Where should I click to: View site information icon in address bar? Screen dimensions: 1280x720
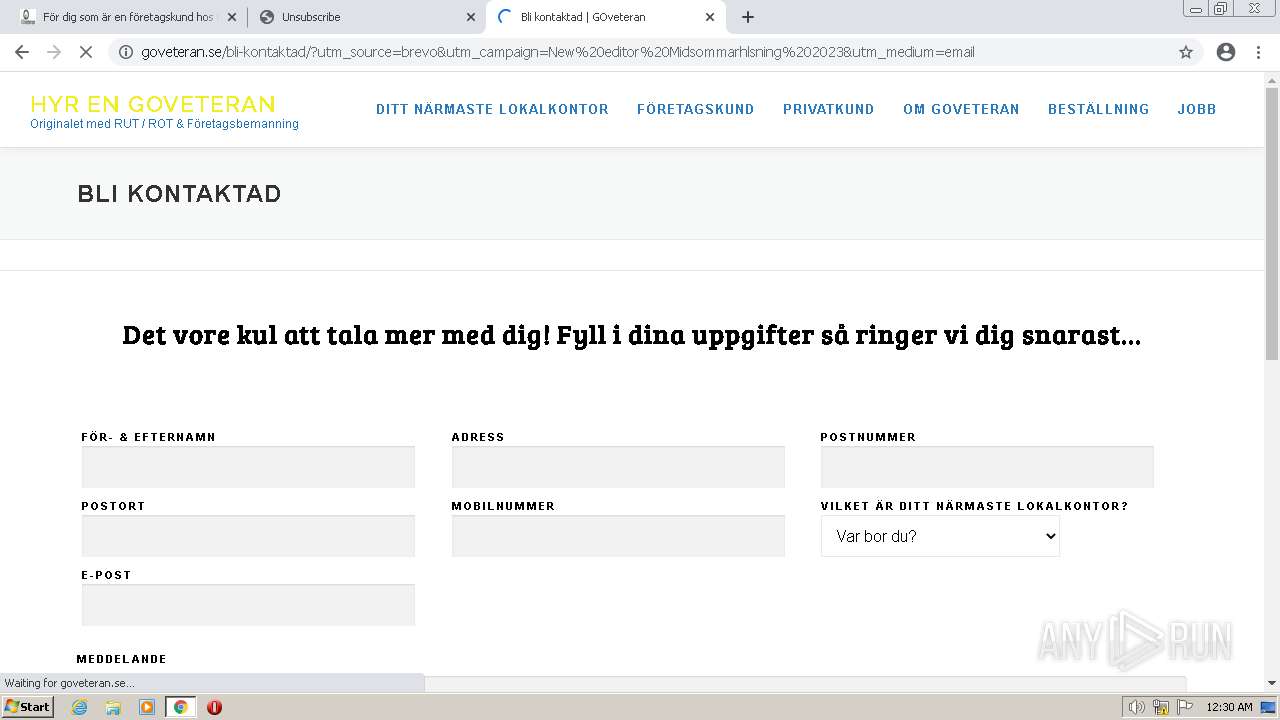pyautogui.click(x=126, y=52)
